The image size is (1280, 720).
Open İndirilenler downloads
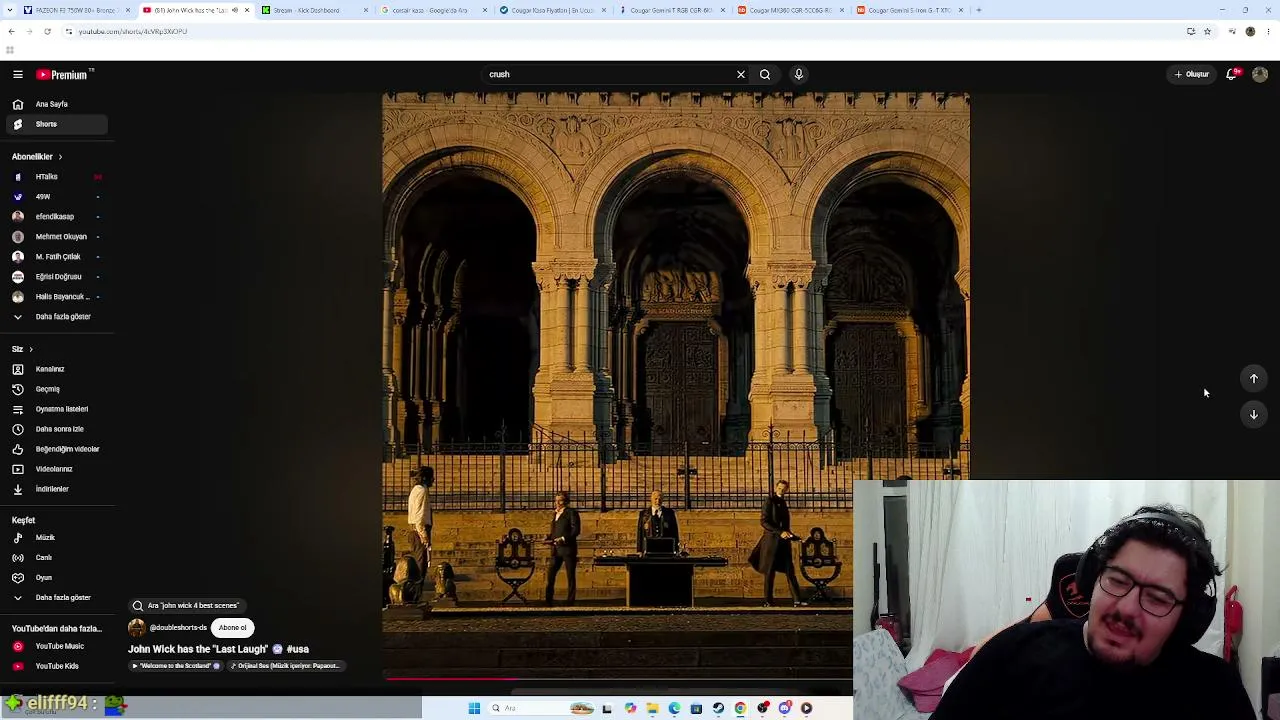pos(56,489)
